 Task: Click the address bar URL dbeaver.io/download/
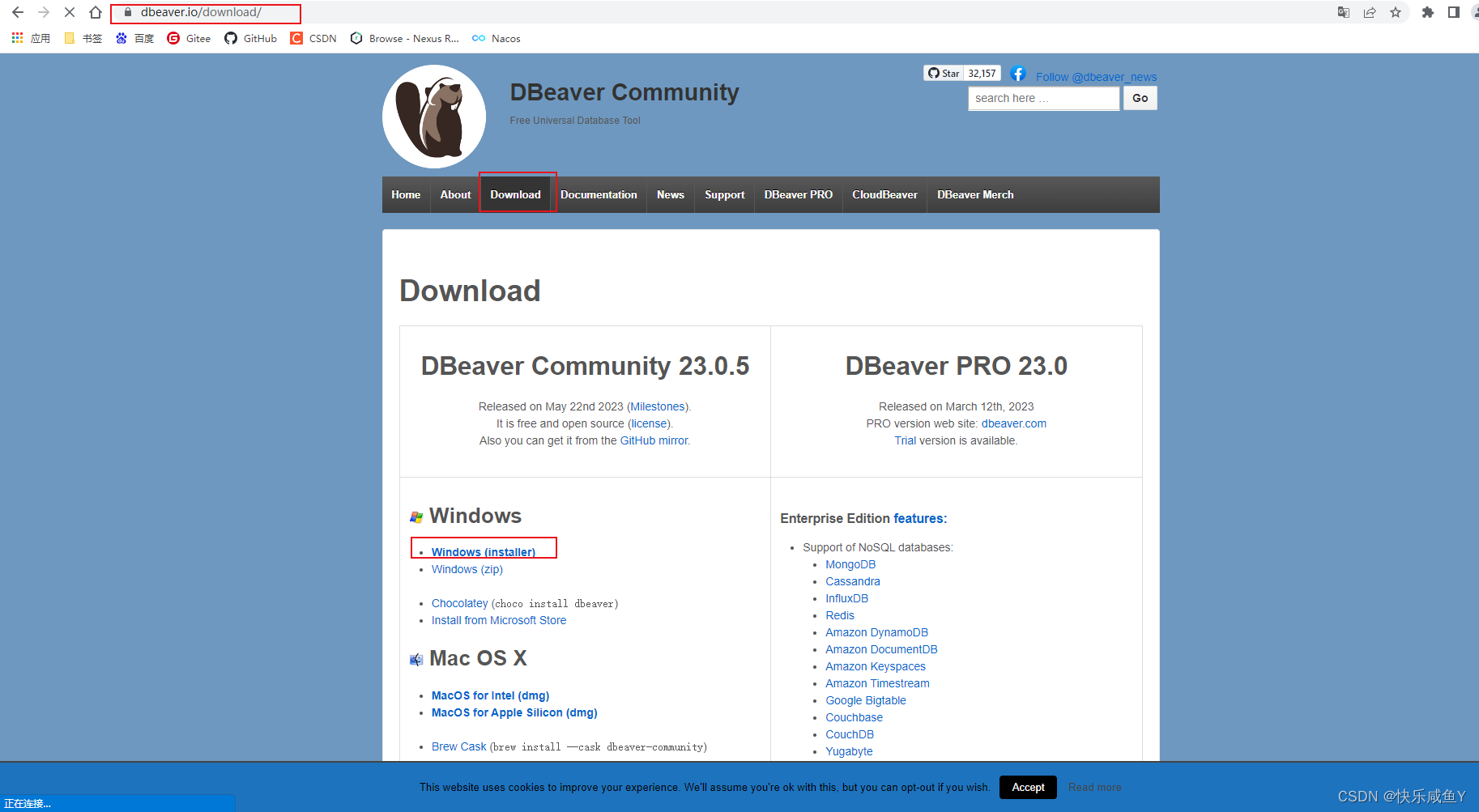(x=201, y=12)
